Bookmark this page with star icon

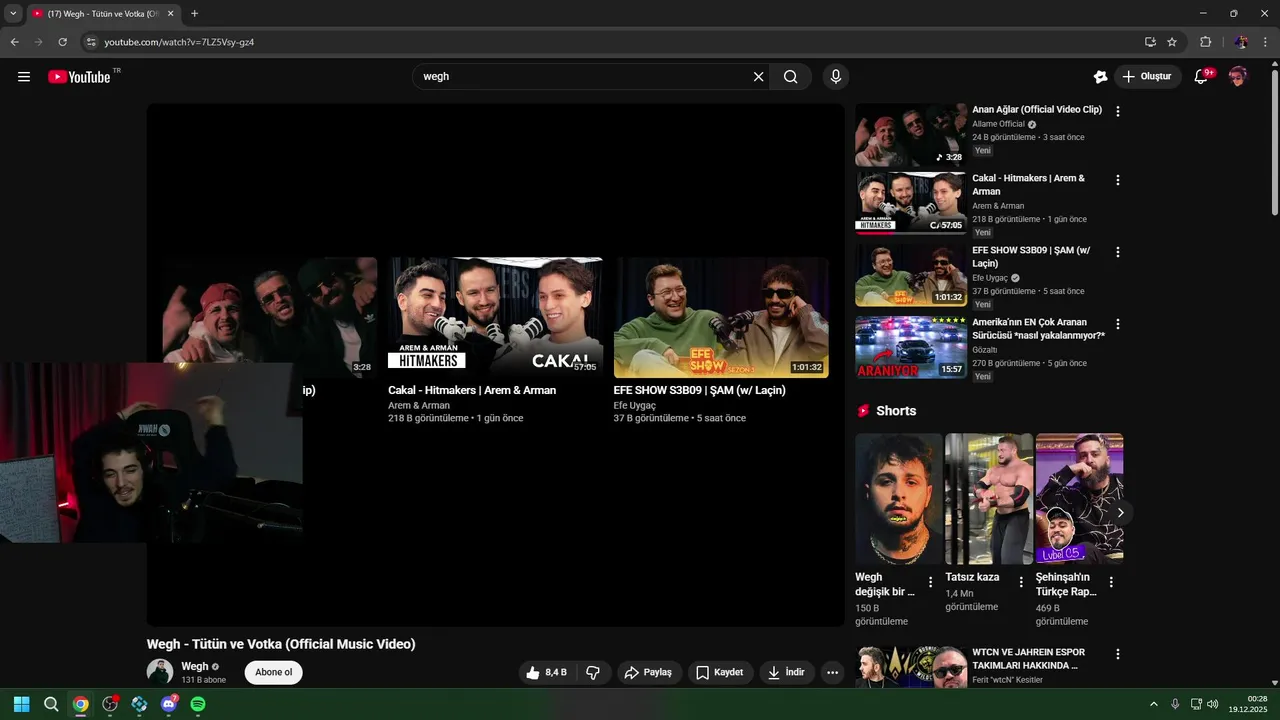pyautogui.click(x=1172, y=42)
